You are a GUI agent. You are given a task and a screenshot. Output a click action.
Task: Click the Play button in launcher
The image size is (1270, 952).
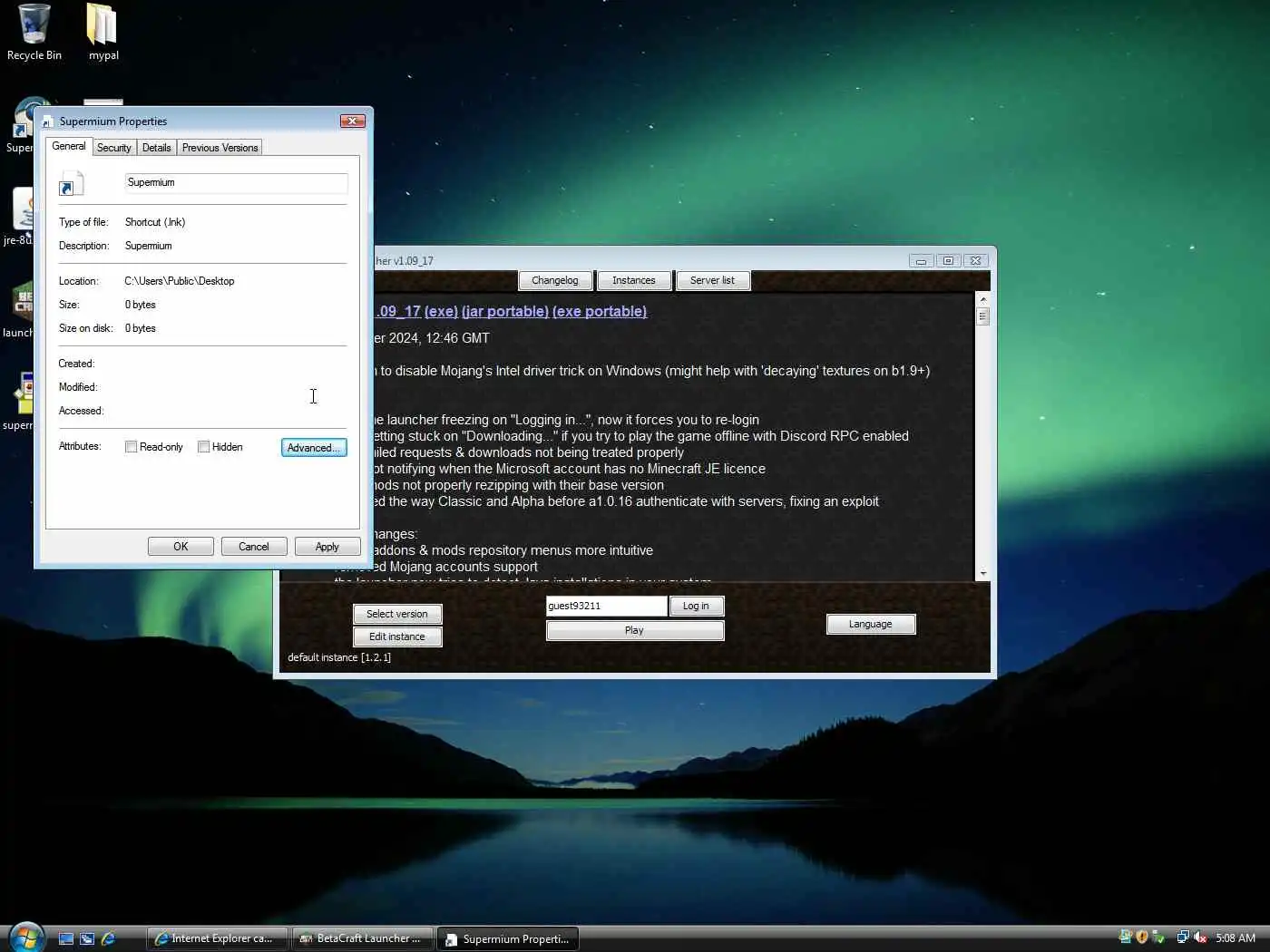click(x=635, y=630)
